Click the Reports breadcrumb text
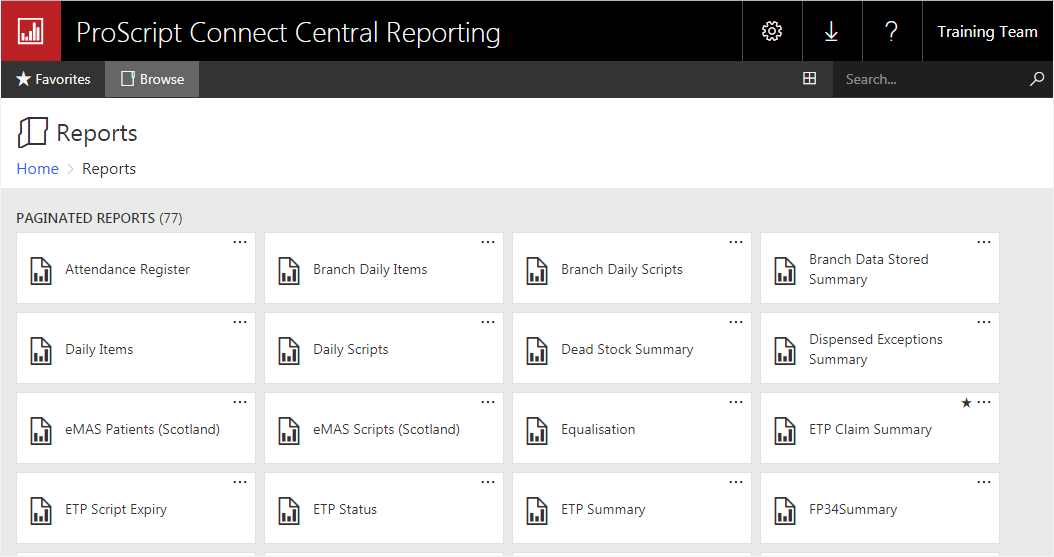1054x557 pixels. pyautogui.click(x=109, y=169)
